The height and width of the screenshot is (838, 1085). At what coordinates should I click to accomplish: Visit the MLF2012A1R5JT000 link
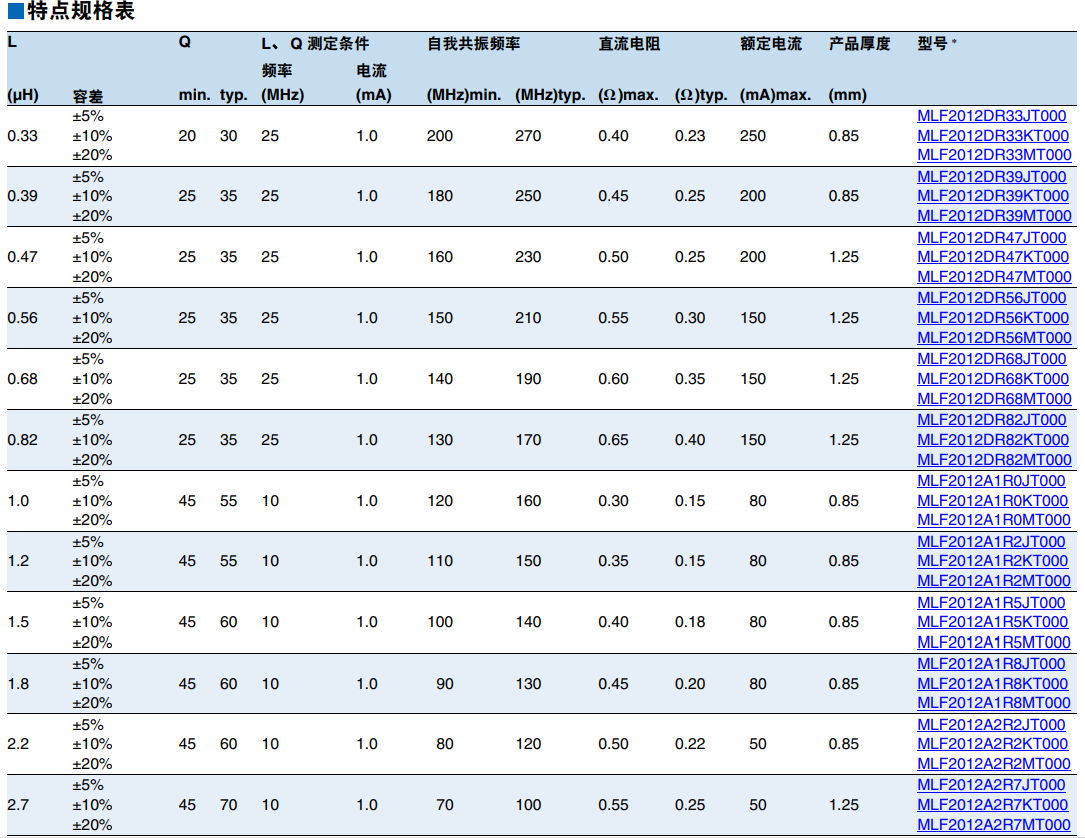coord(991,602)
